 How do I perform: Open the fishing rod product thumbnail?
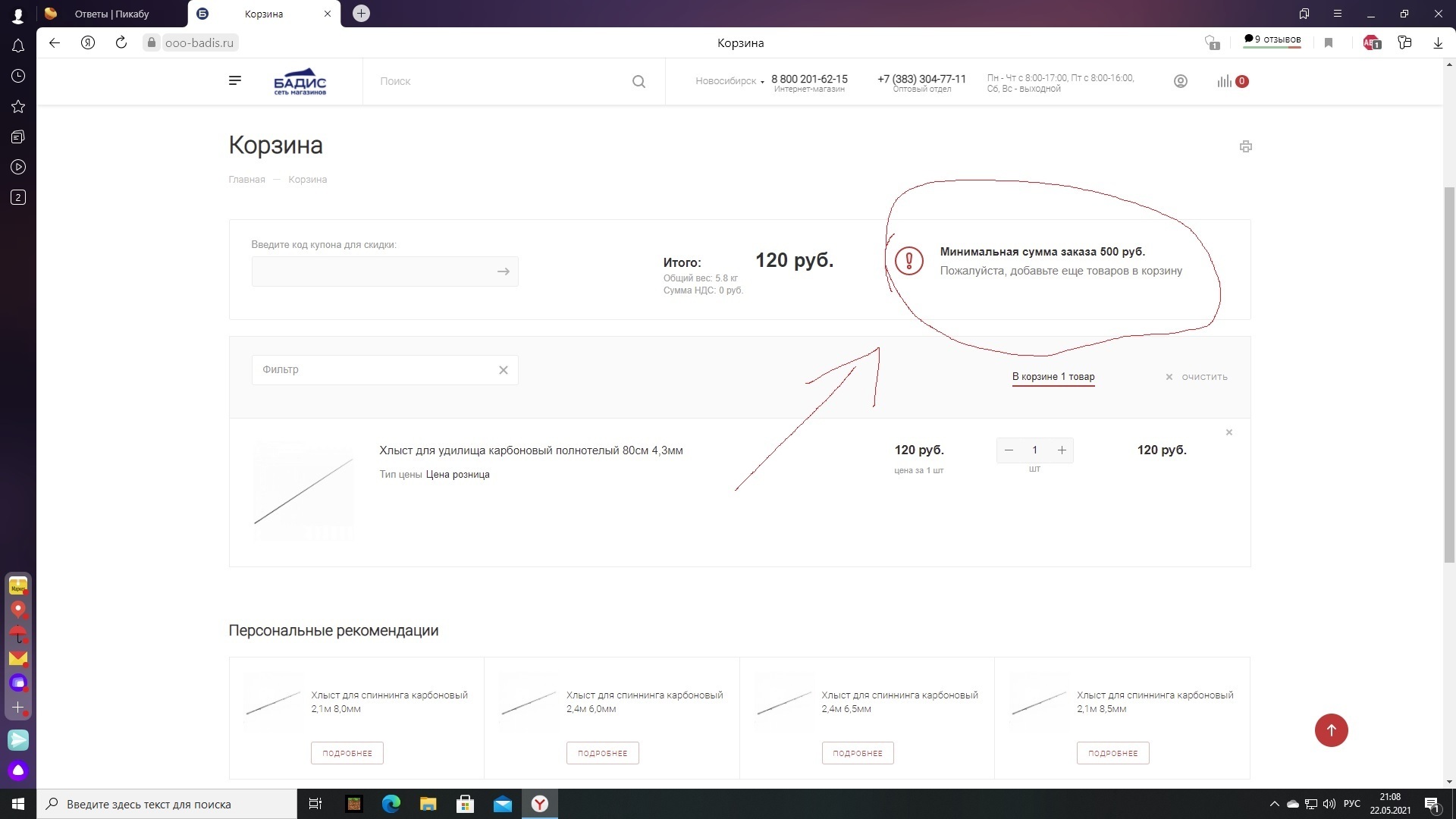click(x=303, y=491)
